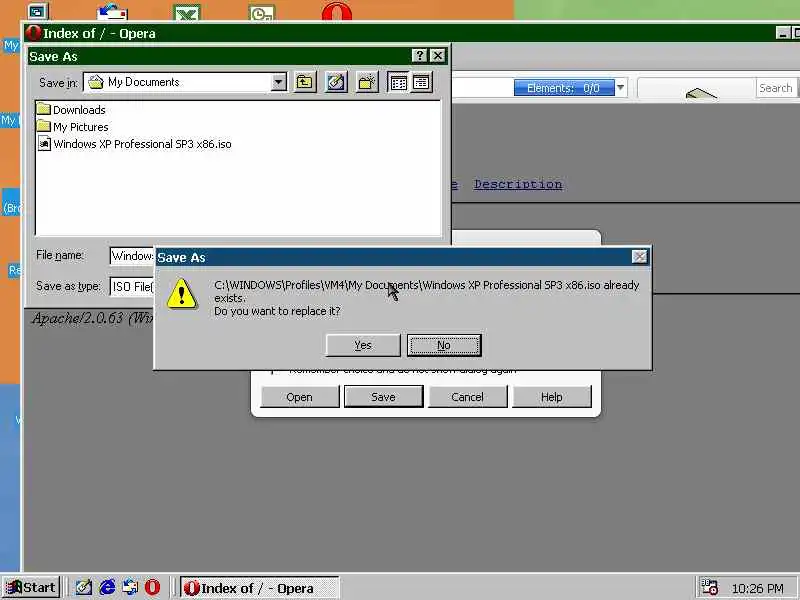The image size is (800, 600).
Task: Click the clock-and-key desktop shortcut icon
Action: tap(262, 11)
